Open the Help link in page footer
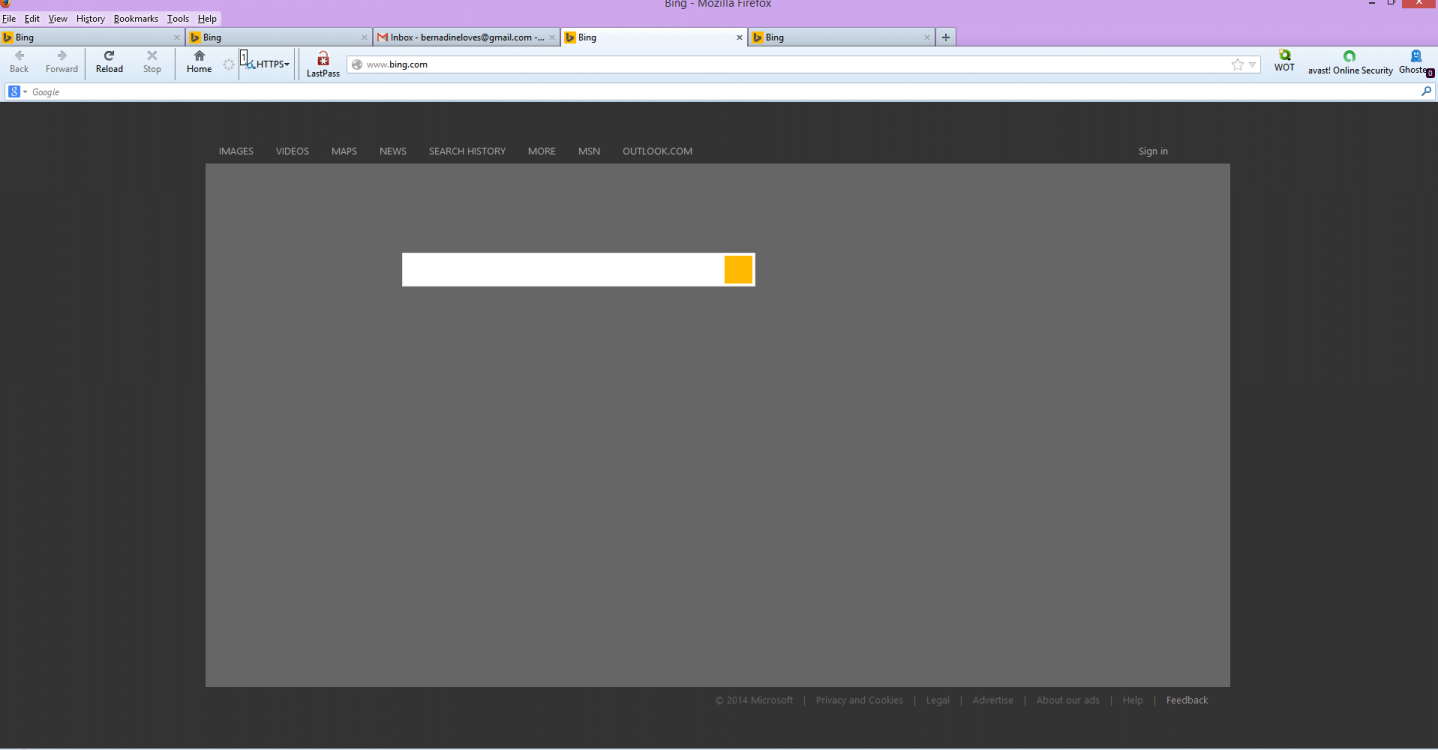The image size is (1438, 750). (x=1132, y=701)
